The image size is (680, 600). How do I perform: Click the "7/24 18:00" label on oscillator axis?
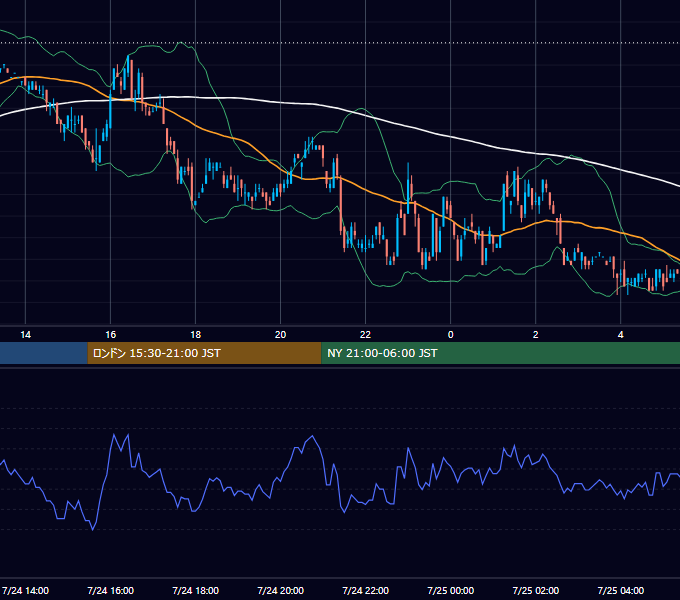point(196,590)
